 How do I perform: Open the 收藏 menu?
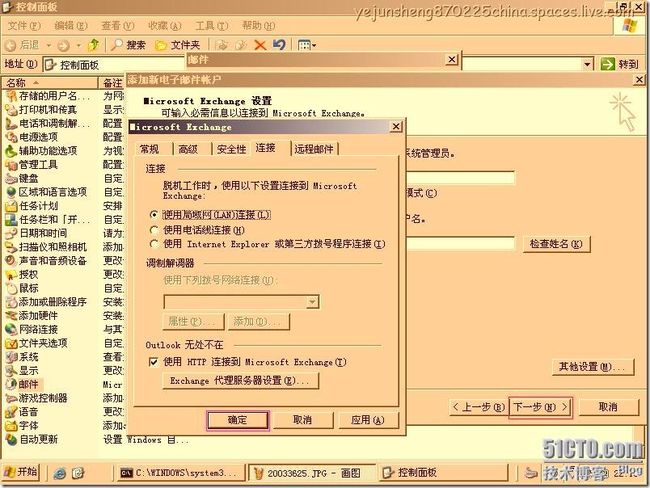click(x=165, y=26)
